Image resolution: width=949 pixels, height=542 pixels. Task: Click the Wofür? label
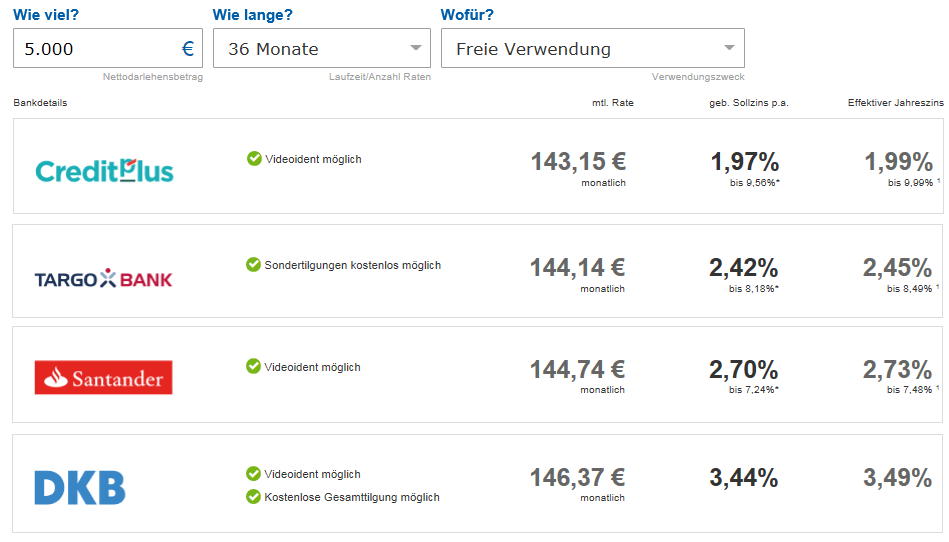click(x=467, y=15)
